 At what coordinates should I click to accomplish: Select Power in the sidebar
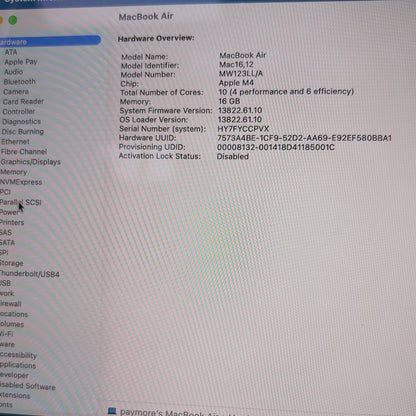click(x=10, y=212)
